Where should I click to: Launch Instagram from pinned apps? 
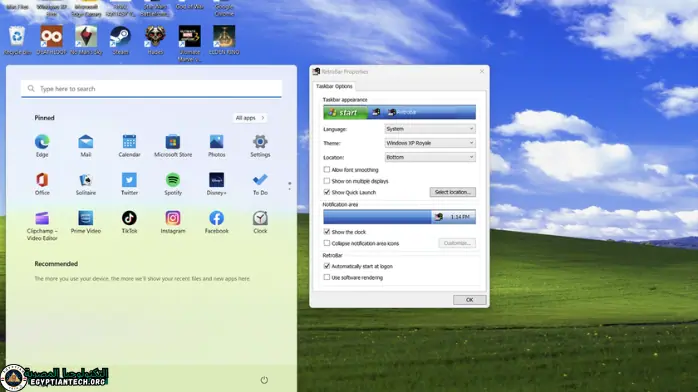tap(173, 222)
